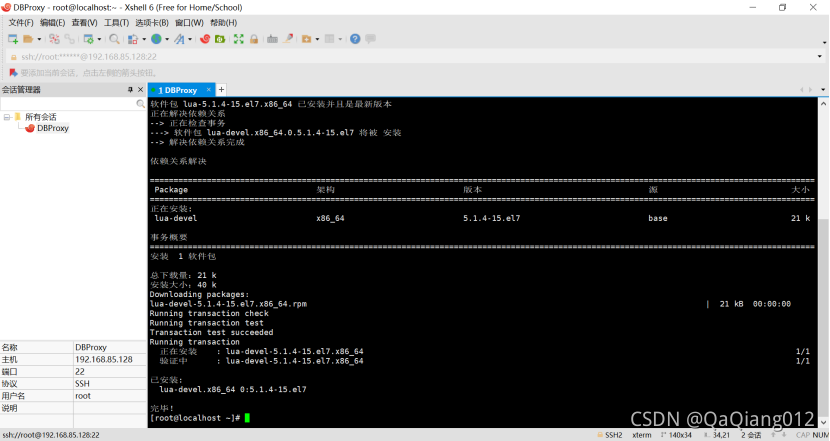Viewport: 830px width, 441px height.
Task: Click the session manager search box
Action: point(68,104)
